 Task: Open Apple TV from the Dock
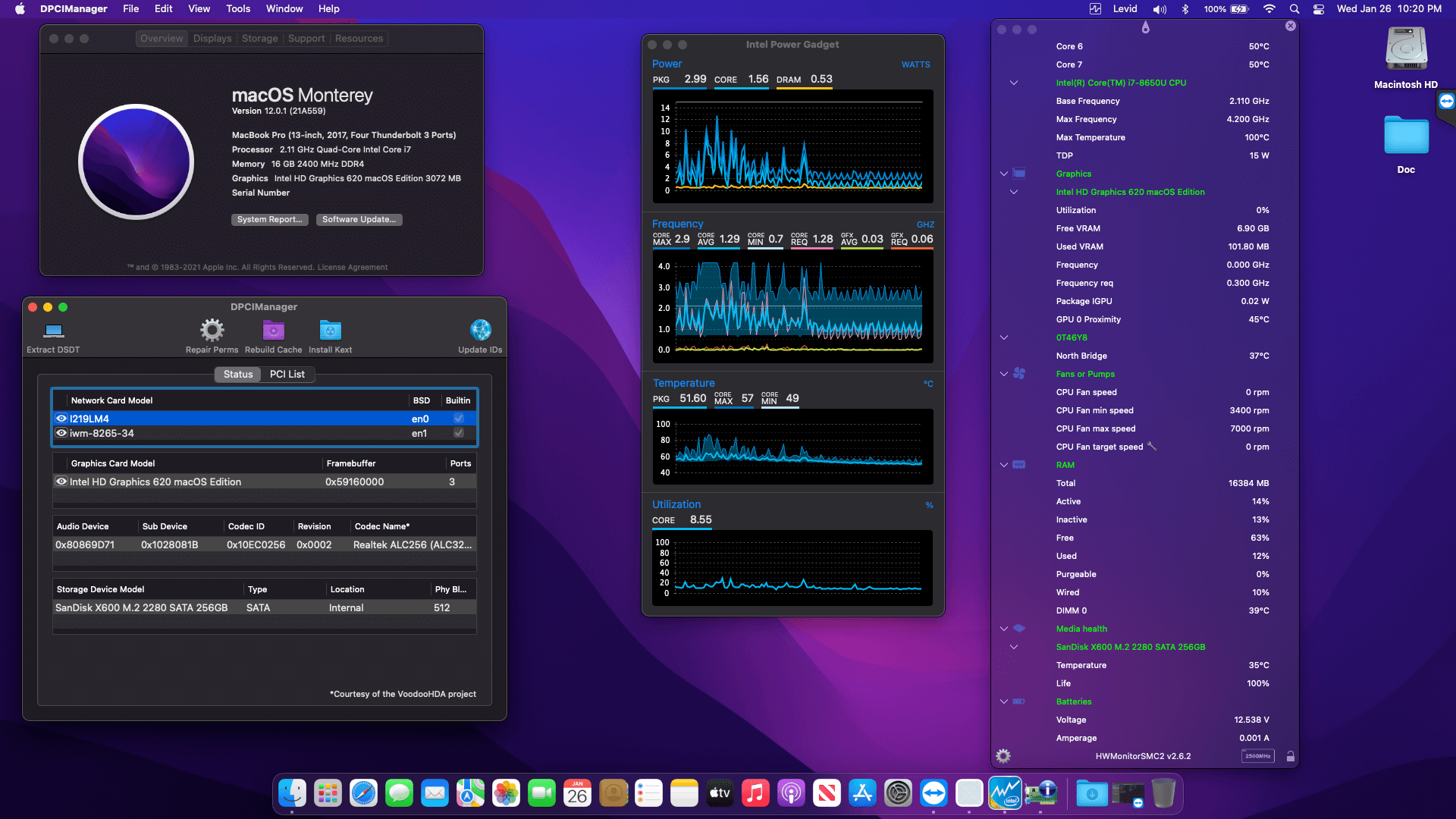pyautogui.click(x=720, y=793)
